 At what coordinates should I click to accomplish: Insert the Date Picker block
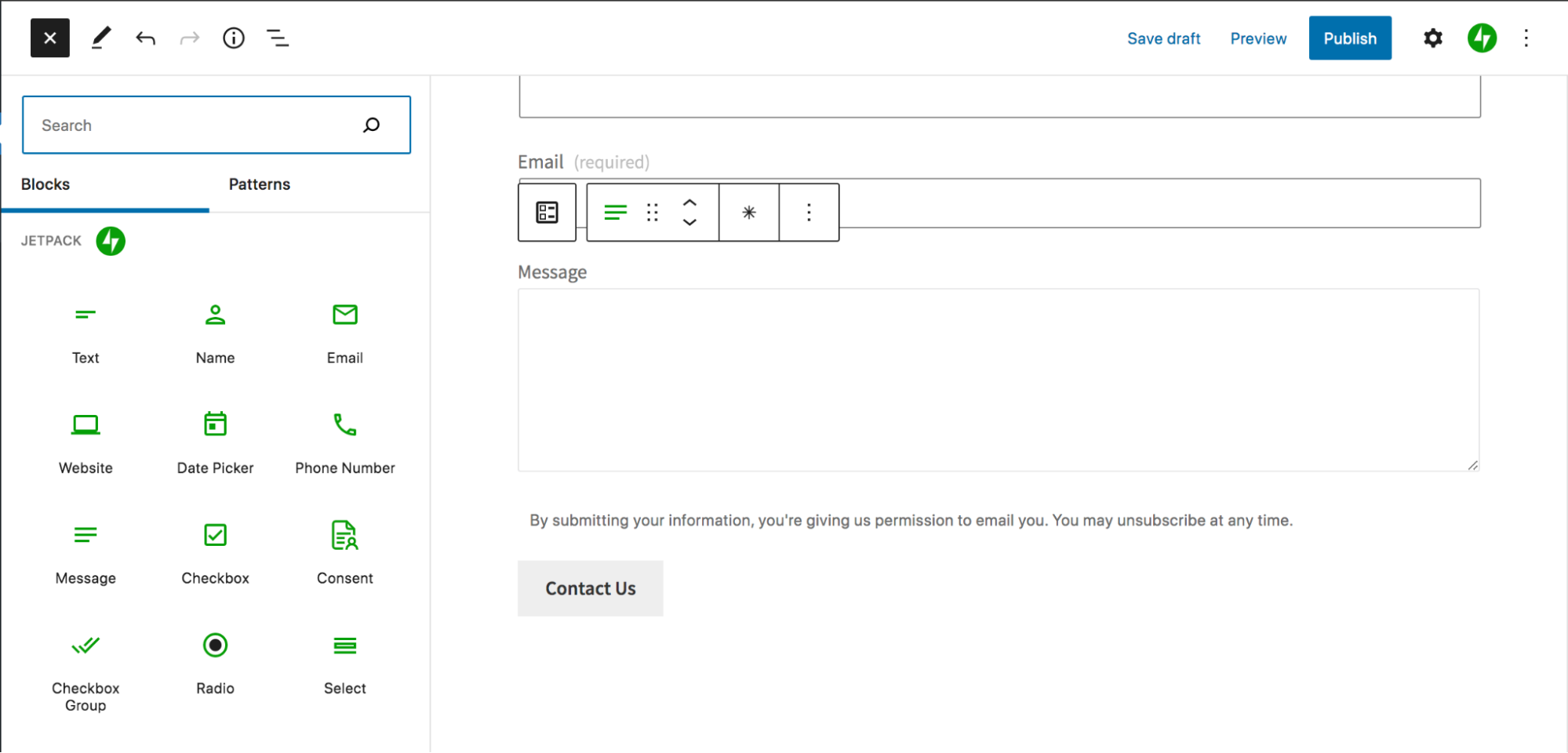coord(215,445)
